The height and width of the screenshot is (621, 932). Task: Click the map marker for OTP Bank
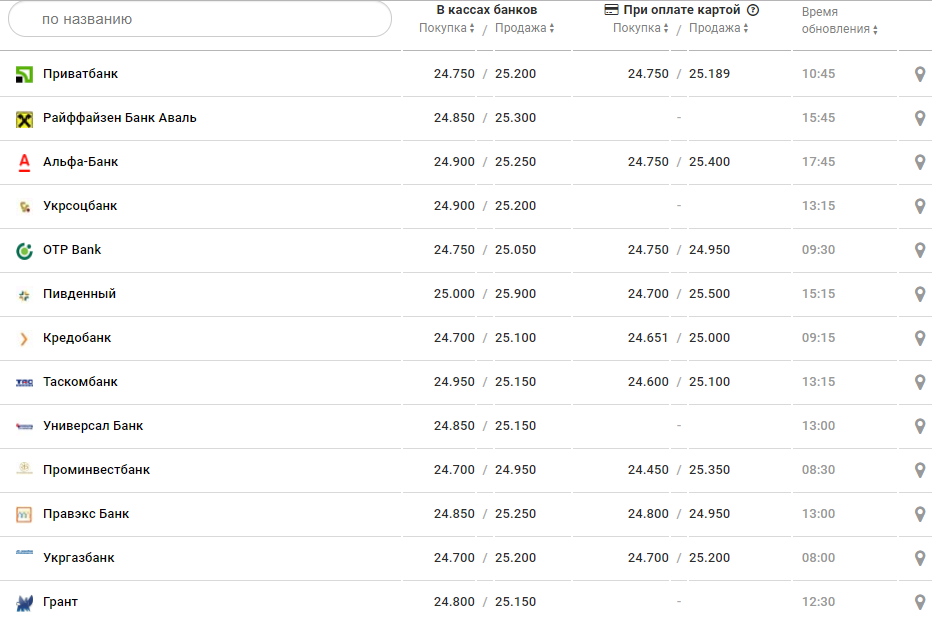(x=920, y=250)
